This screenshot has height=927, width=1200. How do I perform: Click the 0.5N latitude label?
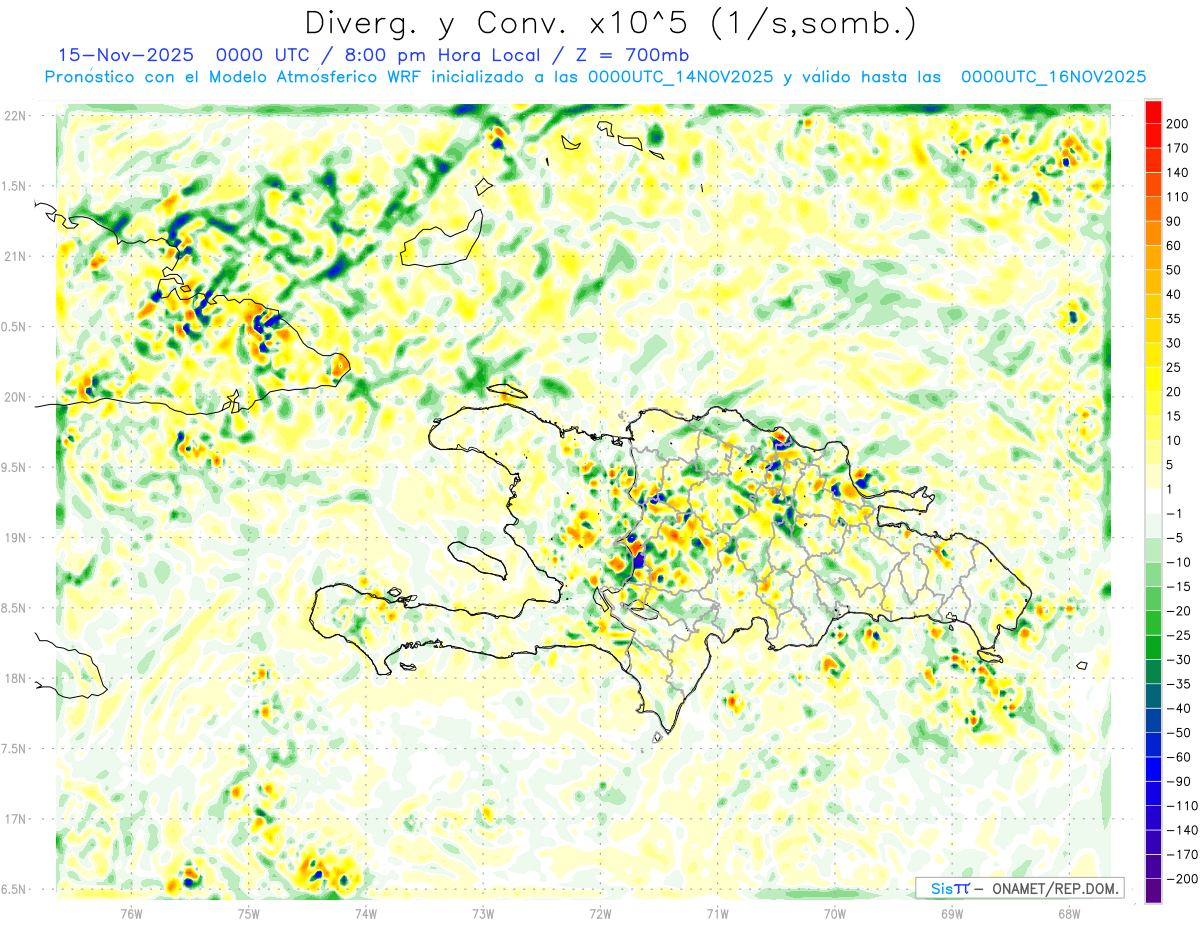point(15,327)
